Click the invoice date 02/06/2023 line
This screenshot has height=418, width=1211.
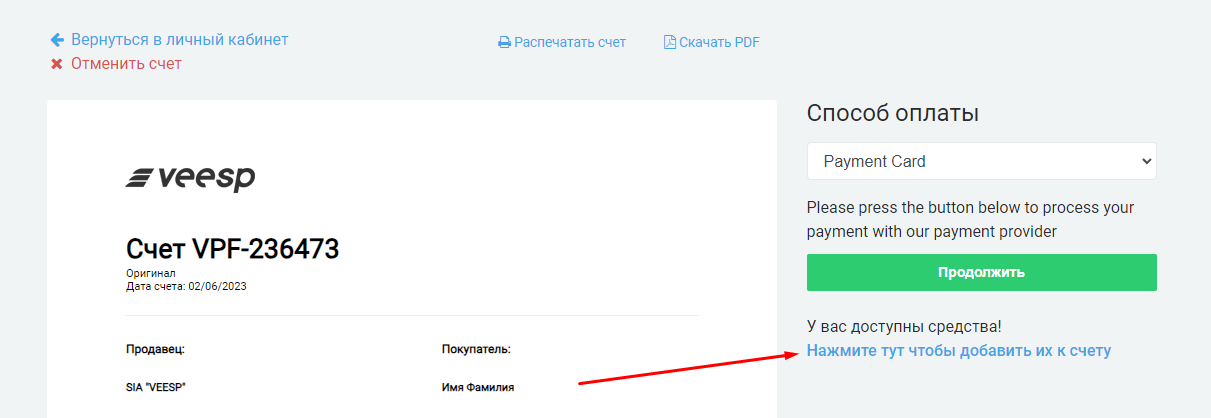click(x=186, y=286)
